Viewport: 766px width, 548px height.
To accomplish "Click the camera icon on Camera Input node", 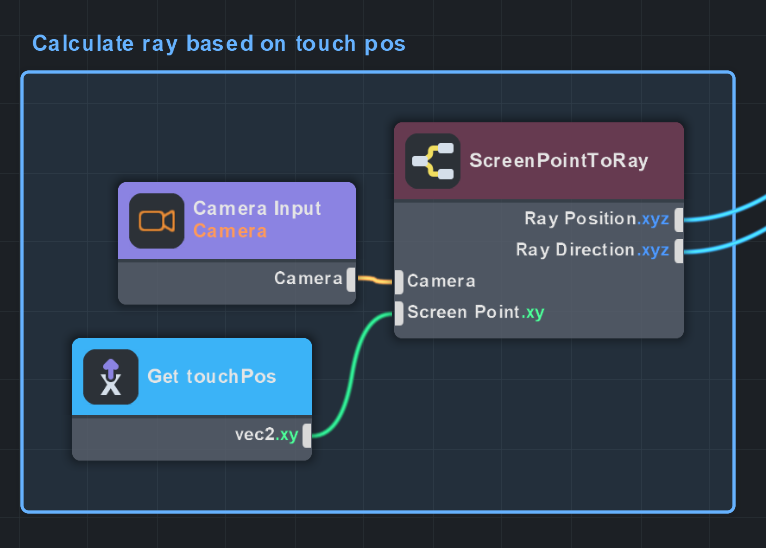I will (x=156, y=220).
